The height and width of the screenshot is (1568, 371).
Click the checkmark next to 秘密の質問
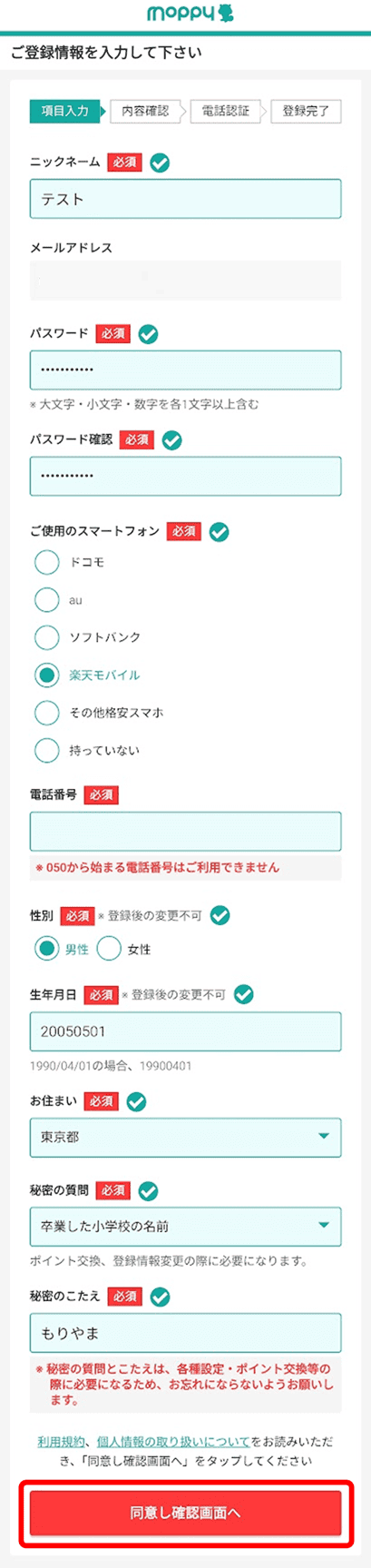click(148, 1191)
